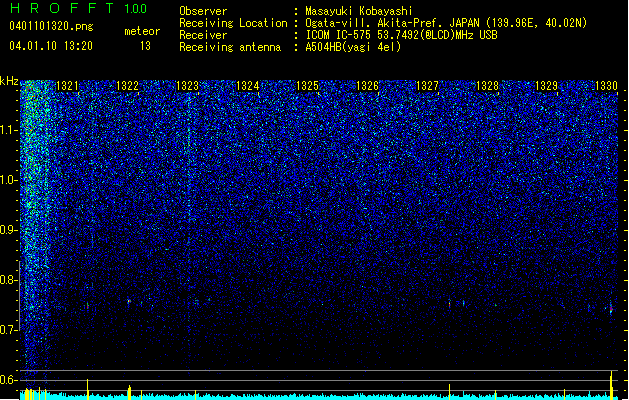Screen dimensions: 629x400
Task: Click the 1323 time marker
Action: coord(187,86)
